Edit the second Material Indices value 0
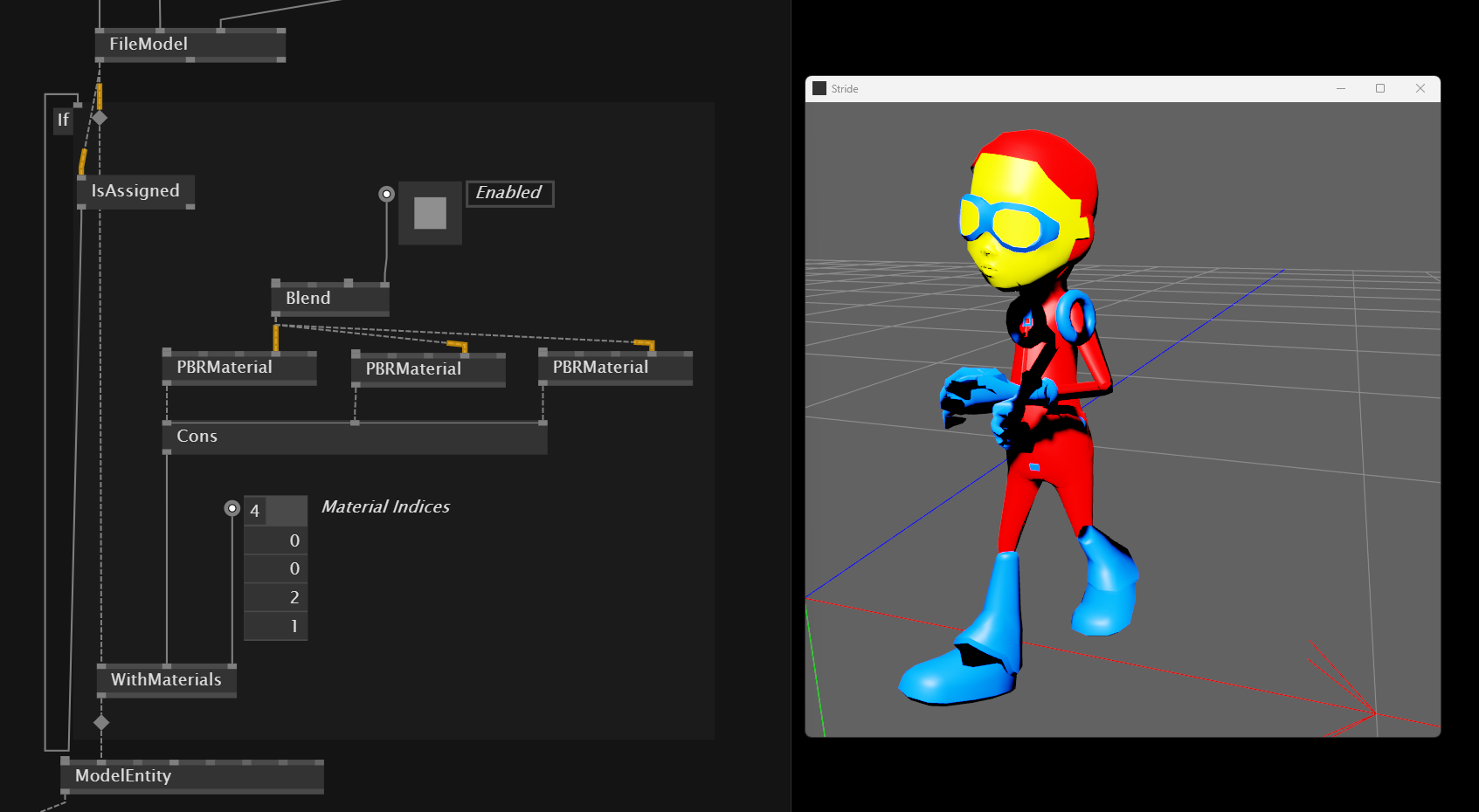 coord(275,569)
